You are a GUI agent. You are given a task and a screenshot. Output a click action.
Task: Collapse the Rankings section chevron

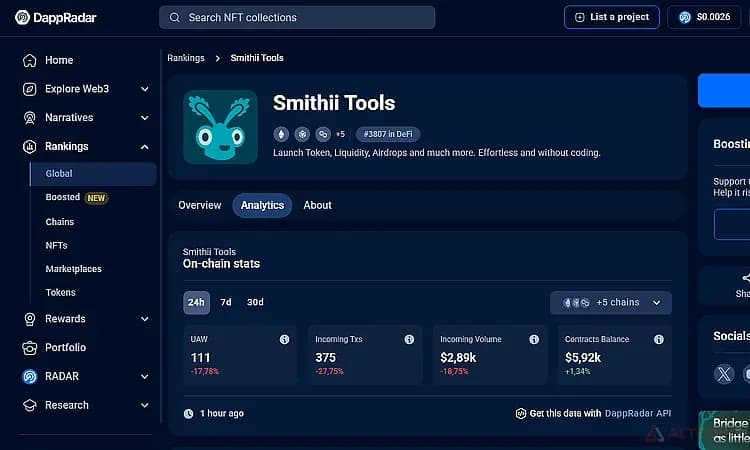pos(144,147)
